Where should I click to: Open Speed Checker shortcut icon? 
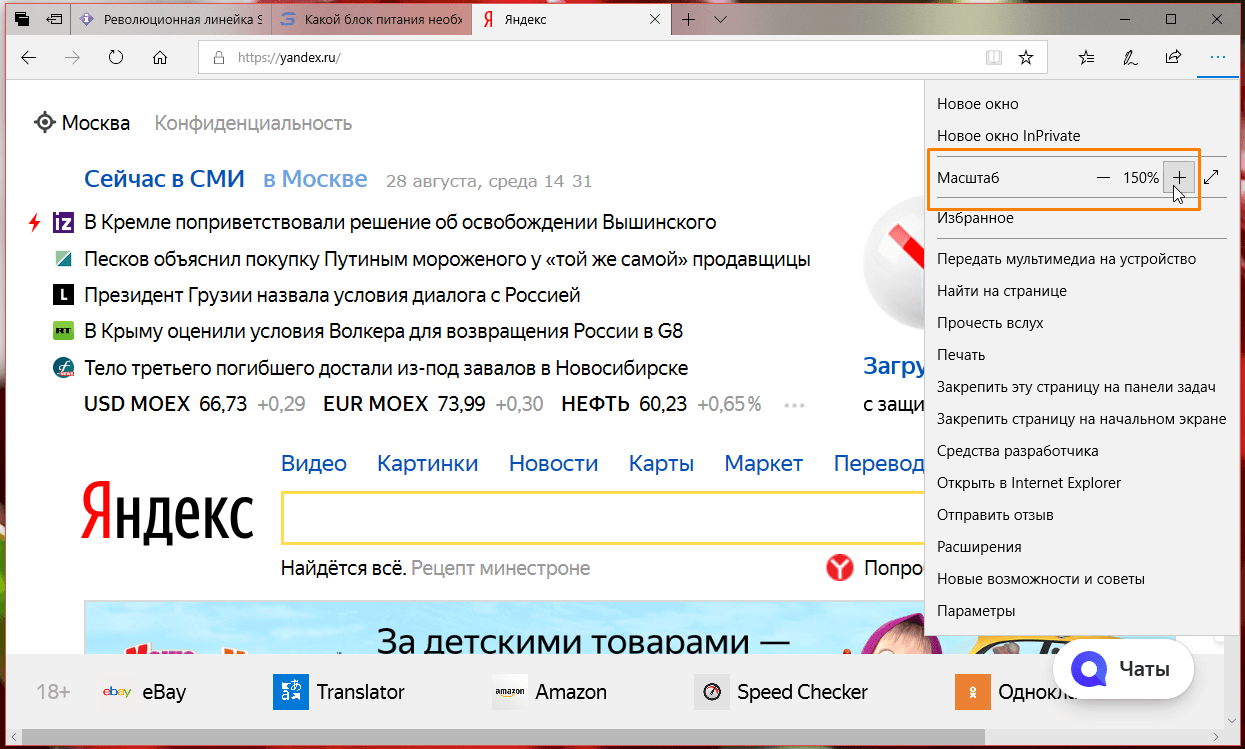click(x=712, y=691)
